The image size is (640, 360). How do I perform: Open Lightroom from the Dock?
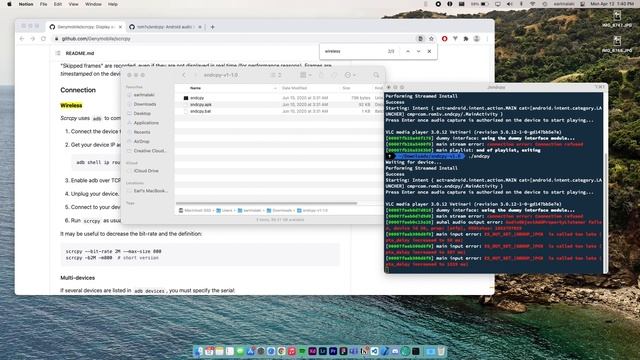323,351
